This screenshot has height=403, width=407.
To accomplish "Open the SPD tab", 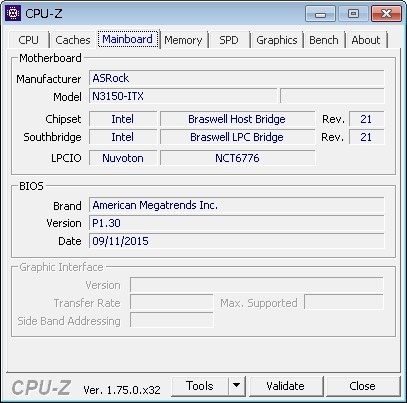I will pyautogui.click(x=229, y=40).
